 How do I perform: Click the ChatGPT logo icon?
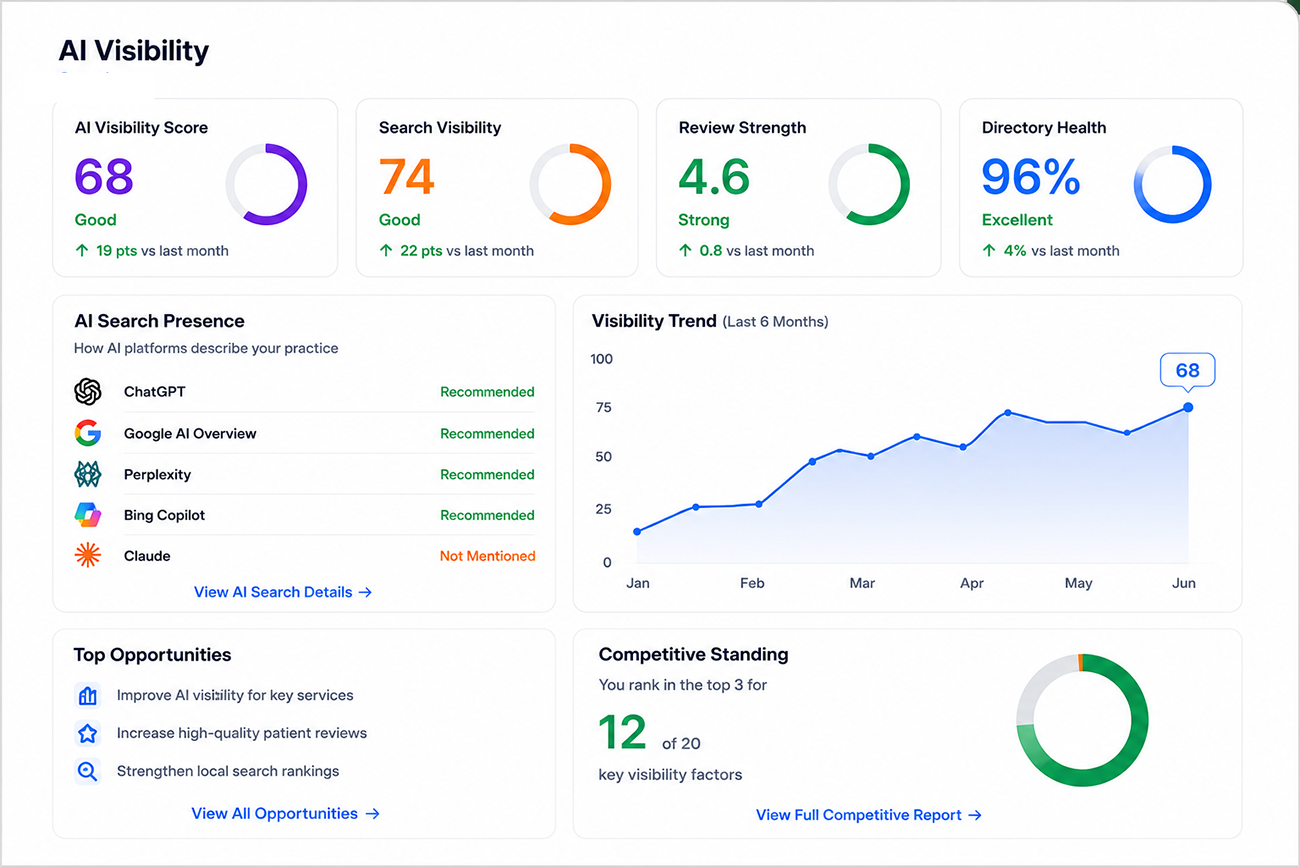coord(88,391)
